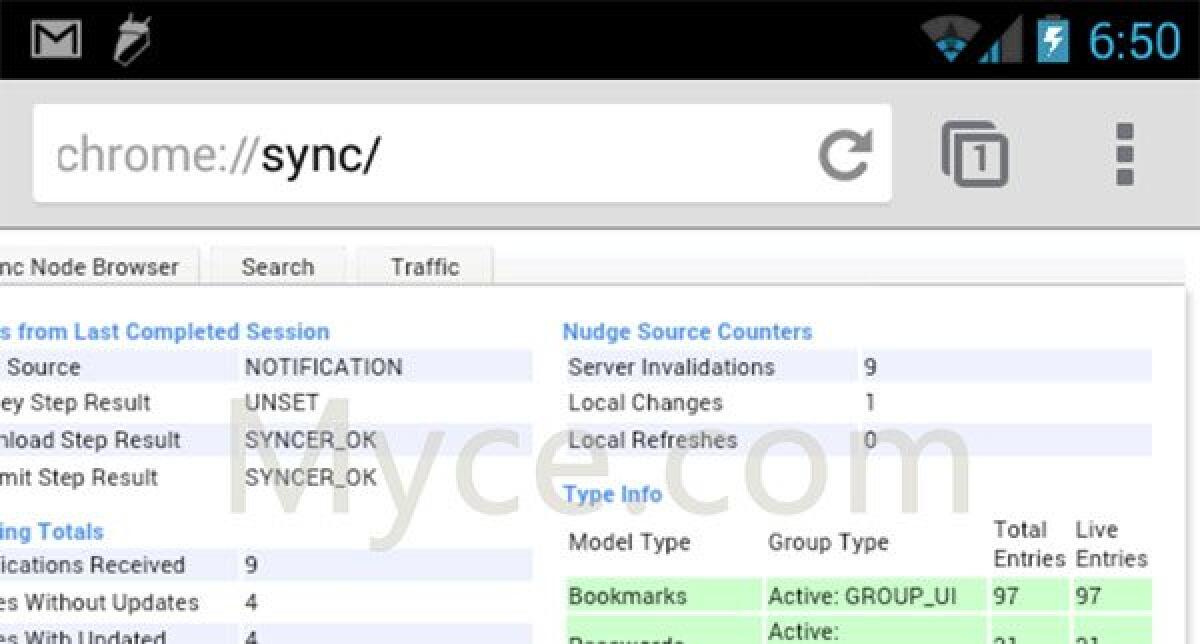Screen dimensions: 1200x644
Task: Open Chrome's three-dot overflow menu
Action: (1124, 155)
